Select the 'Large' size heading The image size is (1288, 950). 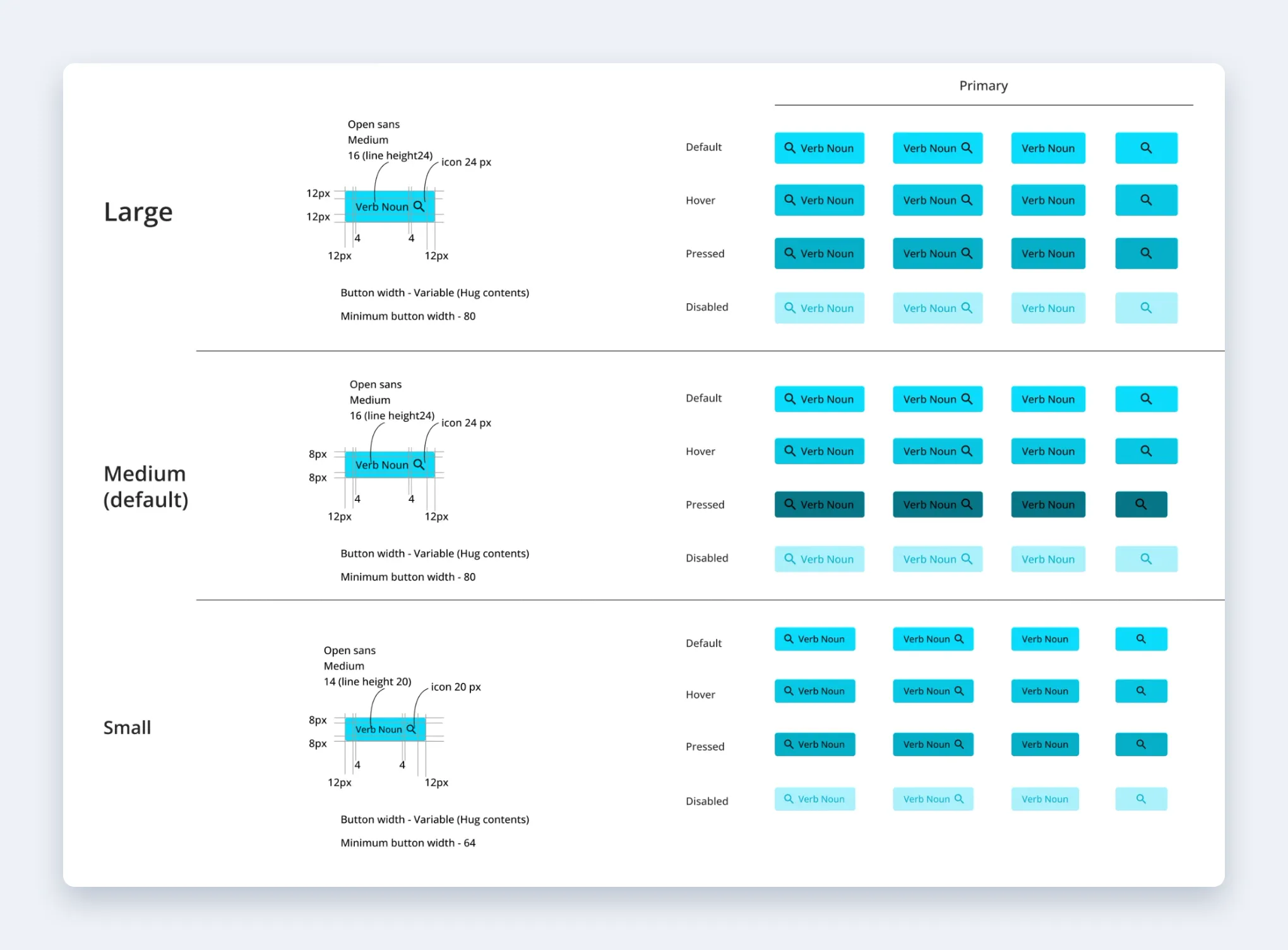138,212
